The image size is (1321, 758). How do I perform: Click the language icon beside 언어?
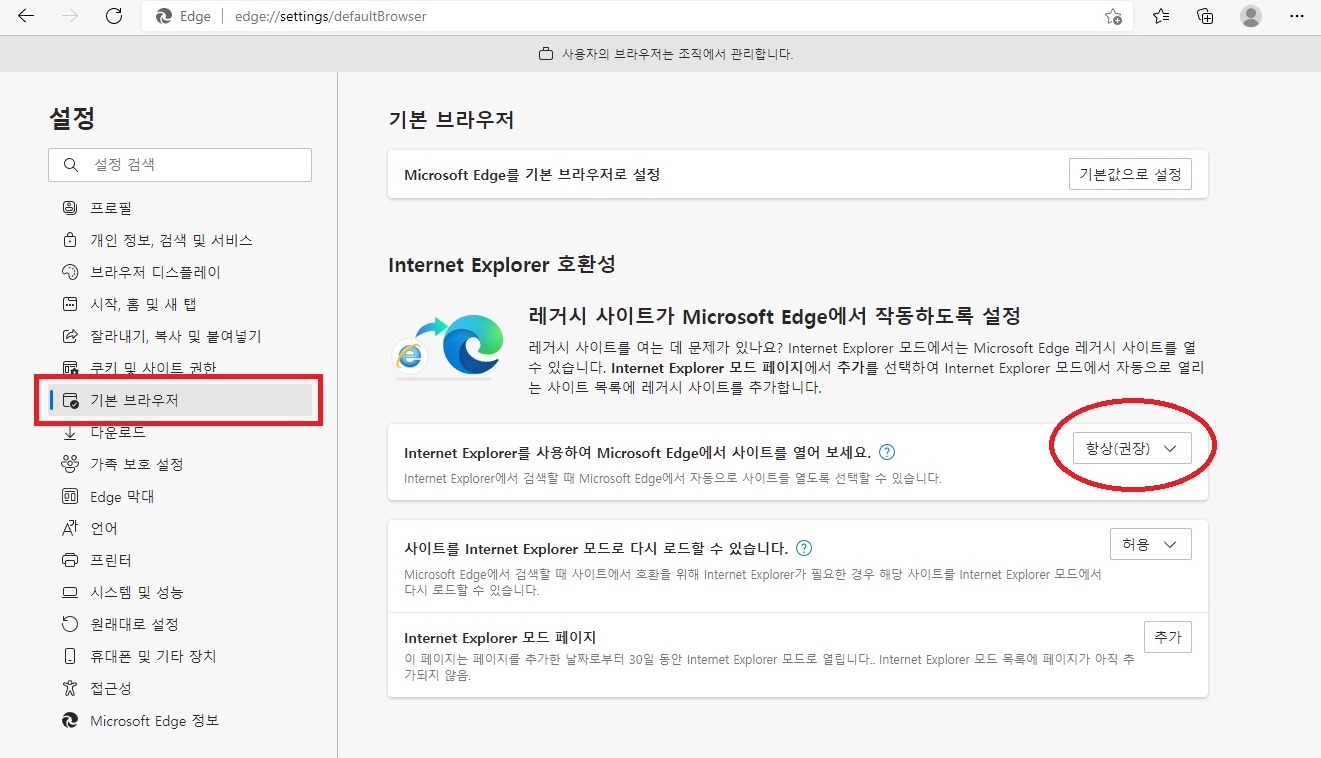coord(70,528)
